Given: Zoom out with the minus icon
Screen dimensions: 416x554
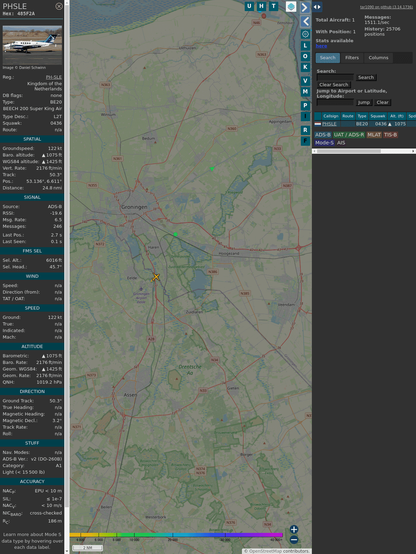Looking at the screenshot, I should pyautogui.click(x=294, y=540).
